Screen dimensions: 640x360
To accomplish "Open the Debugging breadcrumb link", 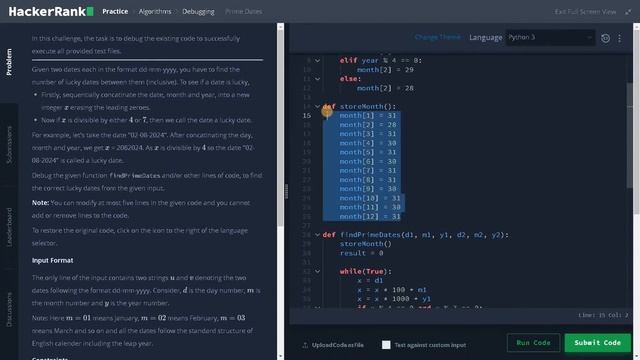I will [198, 11].
